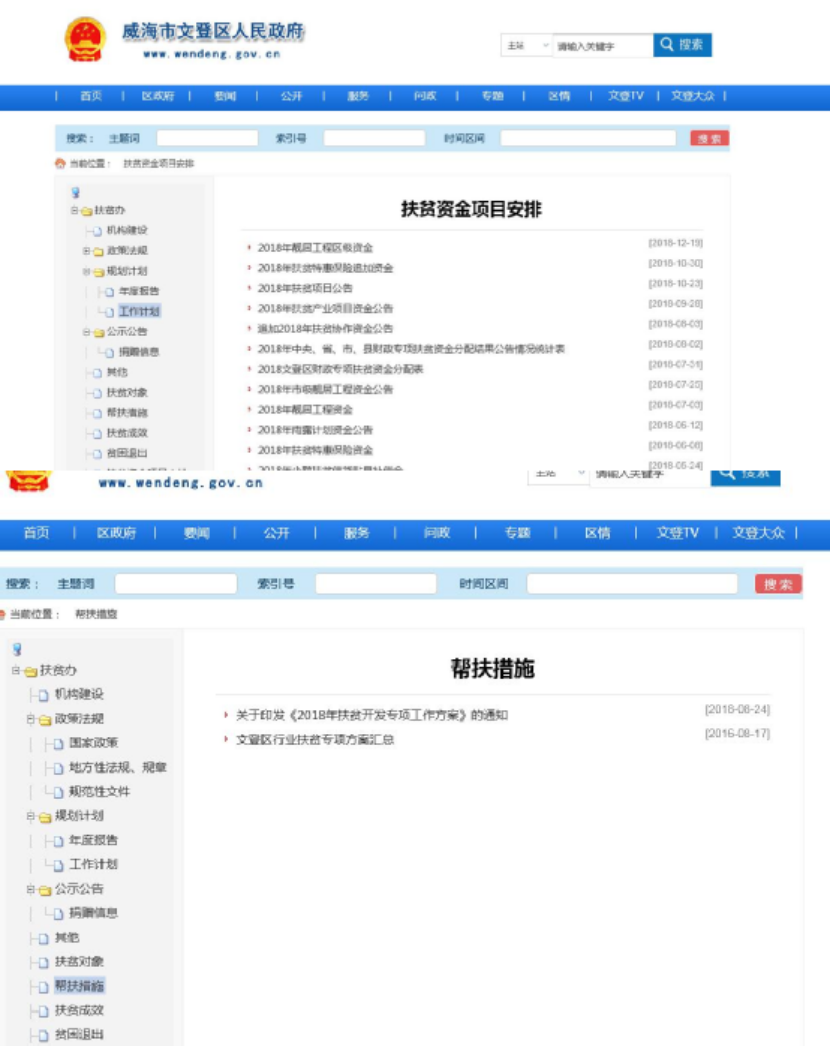
Task: Open the 主站 search scope dropdown
Action: [x=527, y=46]
